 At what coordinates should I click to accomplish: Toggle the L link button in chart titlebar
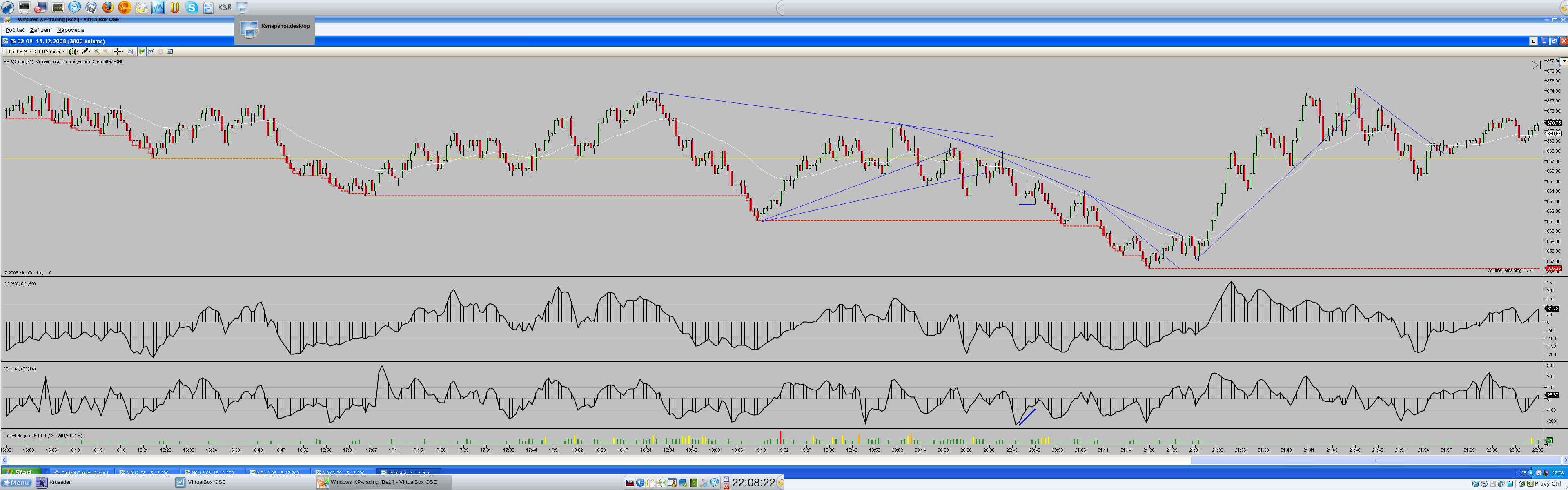(x=1533, y=41)
